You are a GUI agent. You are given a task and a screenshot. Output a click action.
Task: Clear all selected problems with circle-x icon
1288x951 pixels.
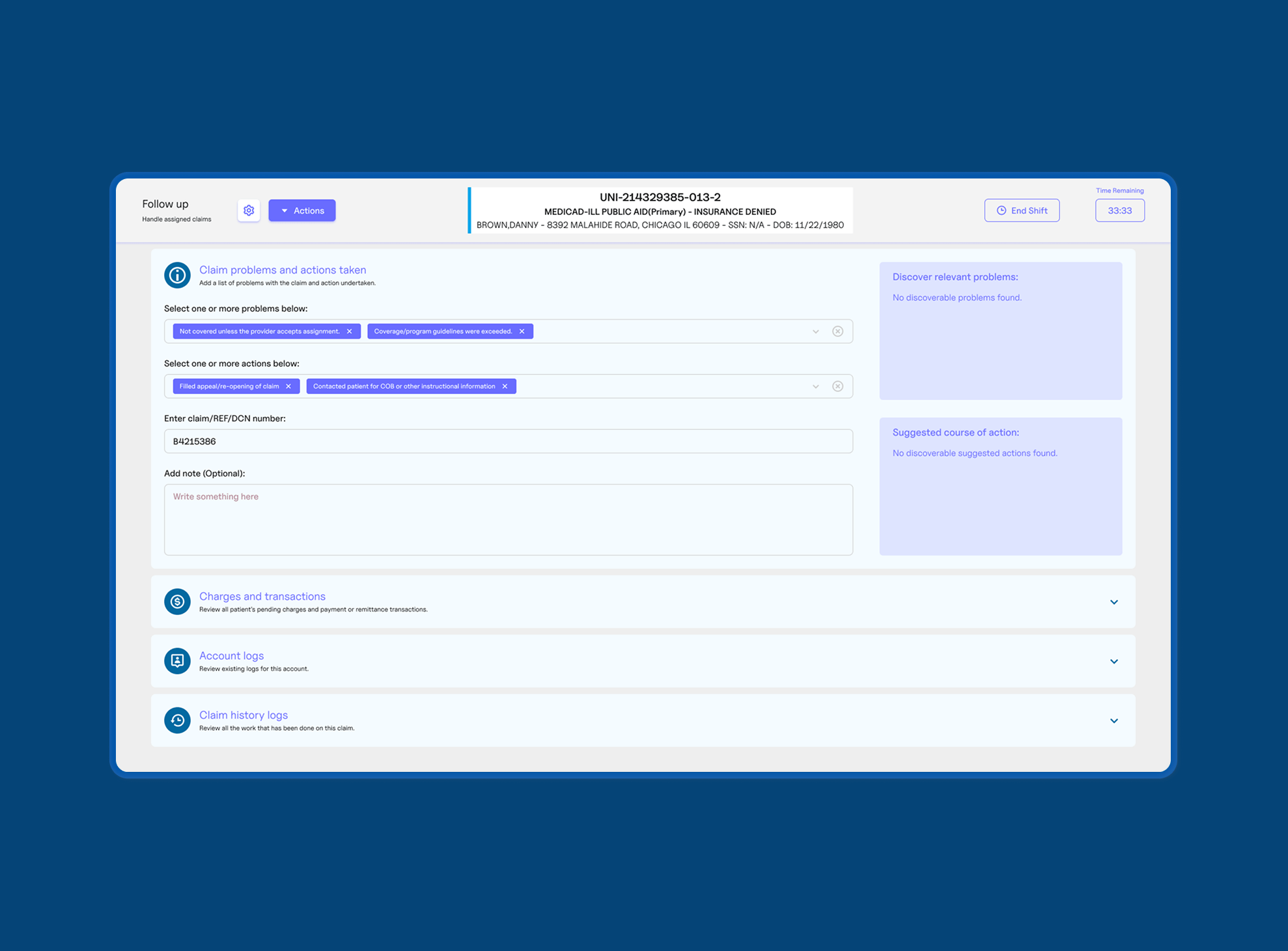(x=838, y=332)
